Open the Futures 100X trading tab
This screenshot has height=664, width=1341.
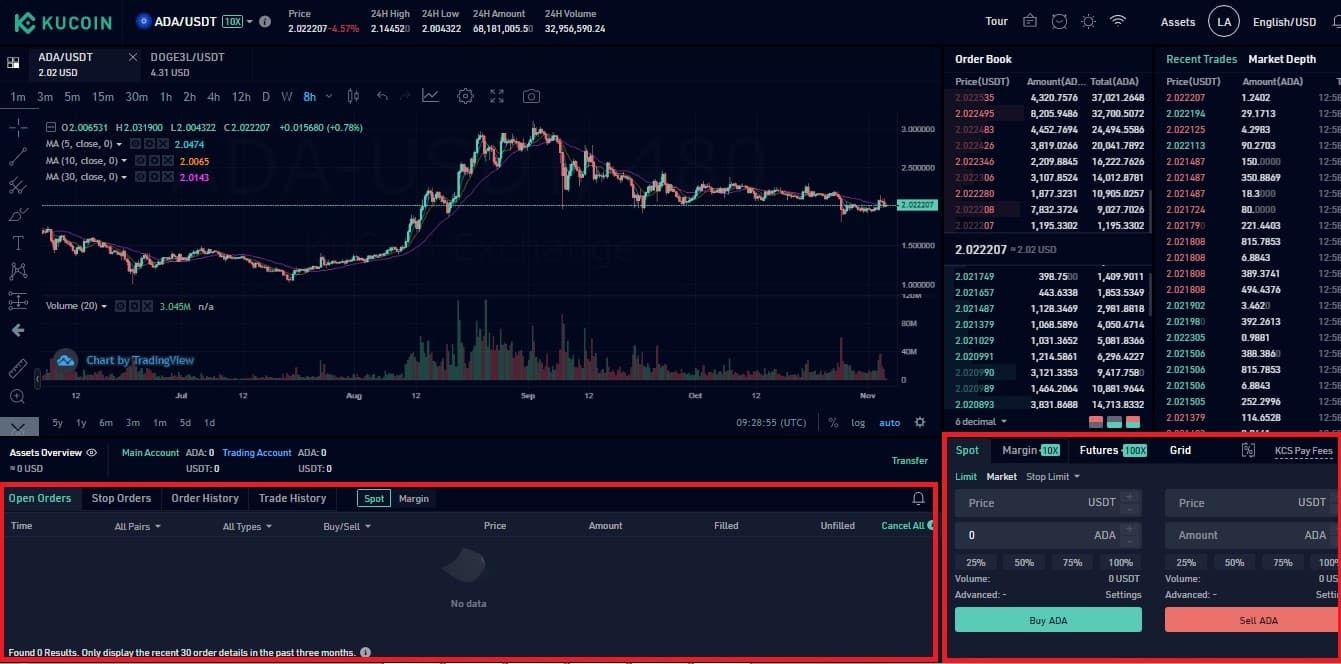1113,450
